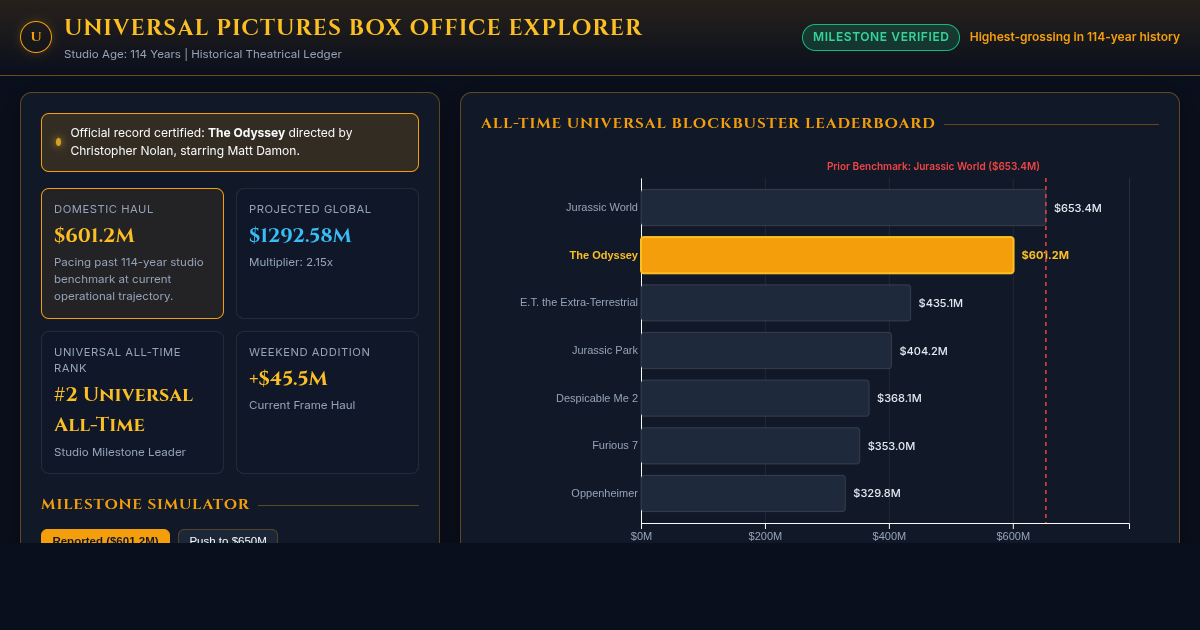The width and height of the screenshot is (1200, 630).
Task: Click the Jurassic Park chart bar
Action: pos(766,351)
